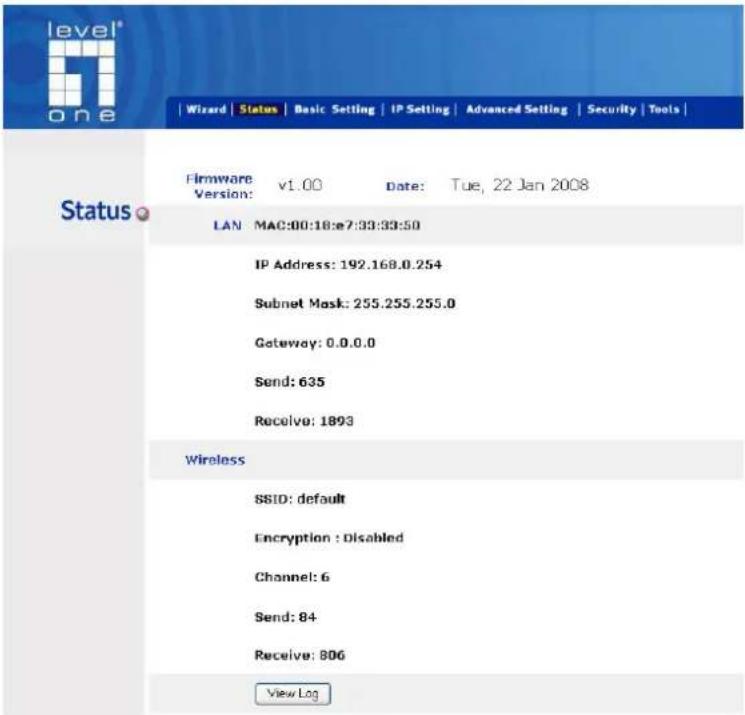Open the Tools menu

(x=664, y=109)
